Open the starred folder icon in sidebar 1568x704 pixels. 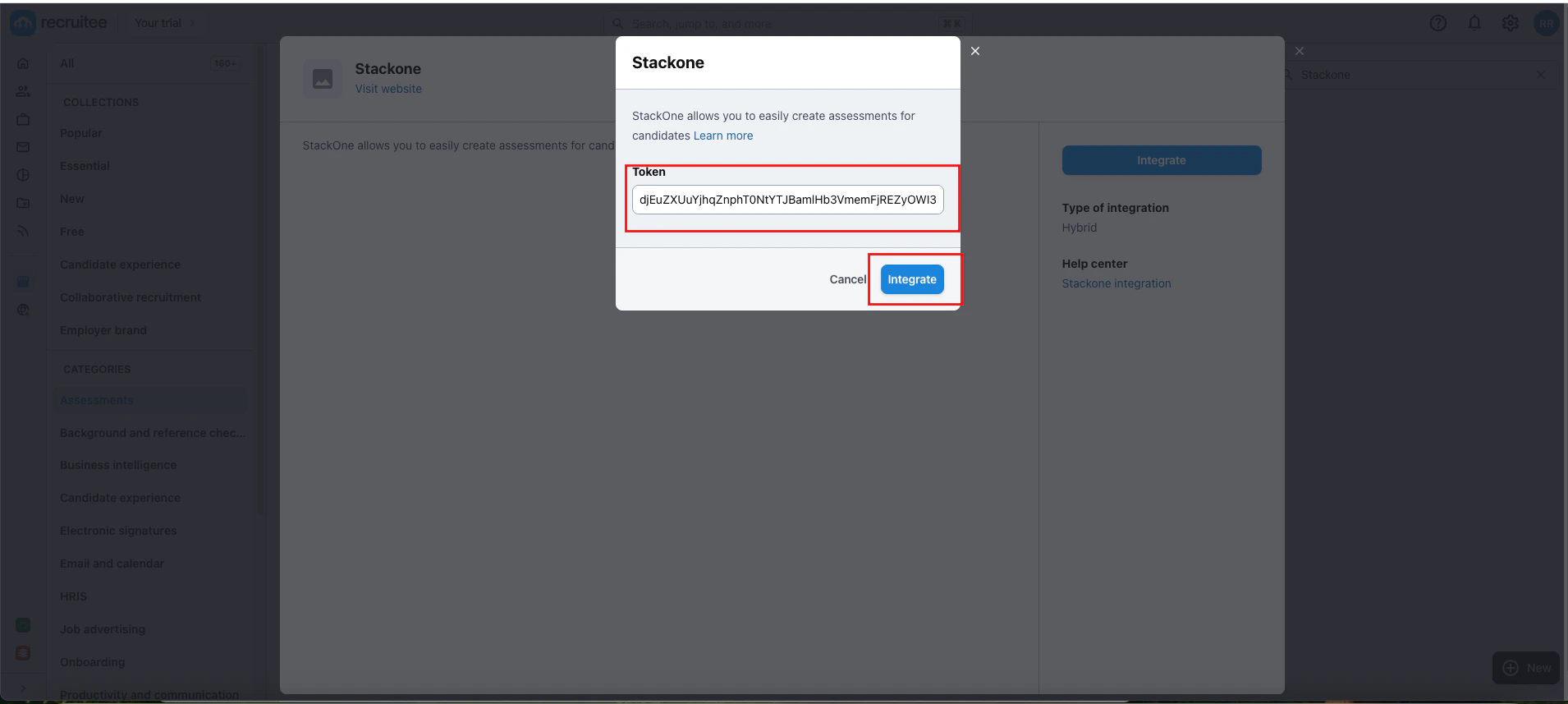[23, 203]
